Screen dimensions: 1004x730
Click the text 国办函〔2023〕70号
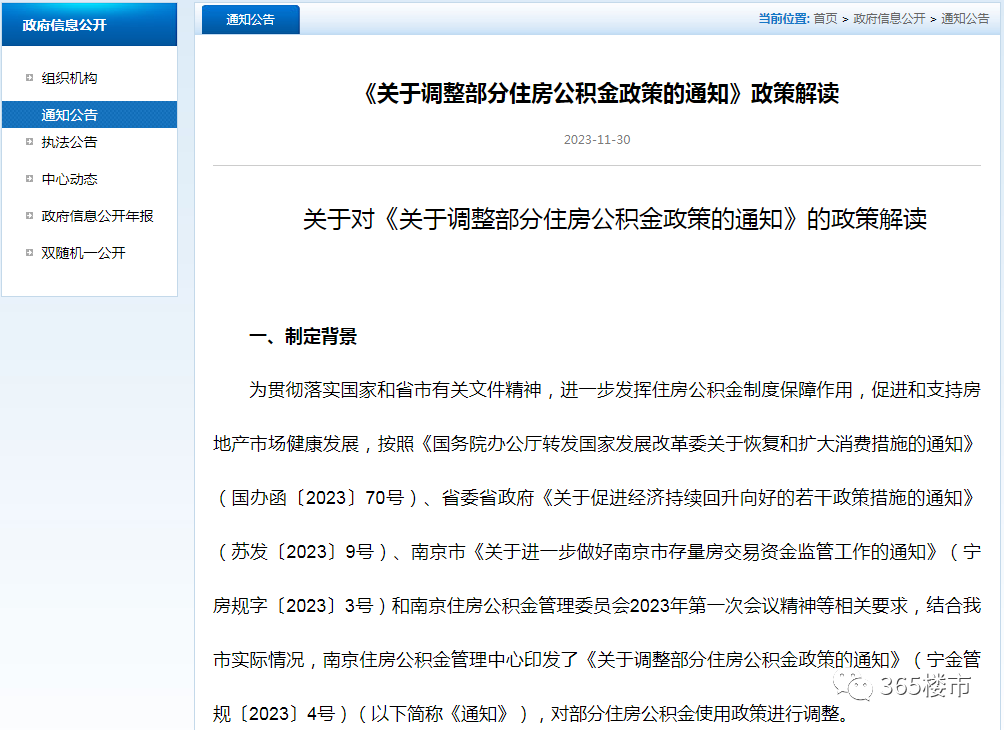[318, 498]
